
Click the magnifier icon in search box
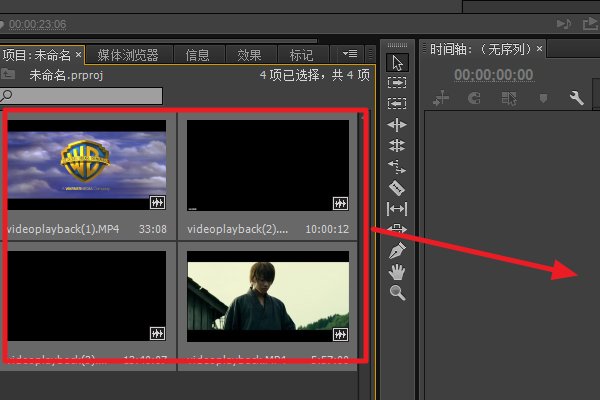[x=7, y=96]
